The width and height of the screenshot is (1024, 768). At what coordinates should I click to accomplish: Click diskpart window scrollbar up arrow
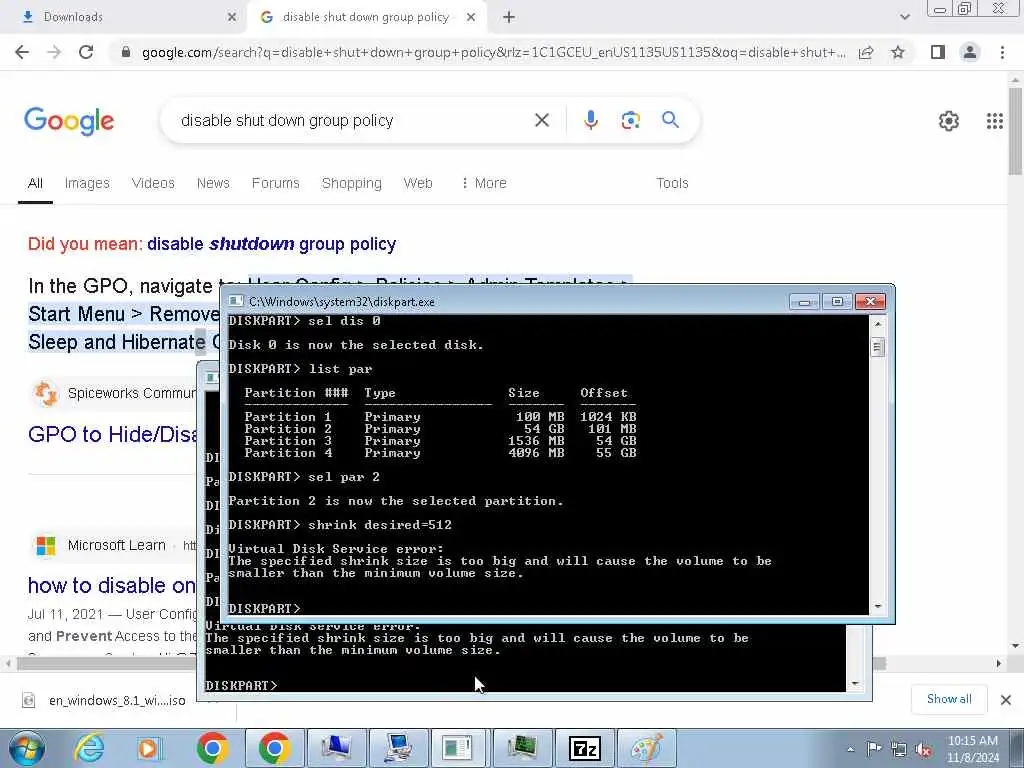point(878,323)
